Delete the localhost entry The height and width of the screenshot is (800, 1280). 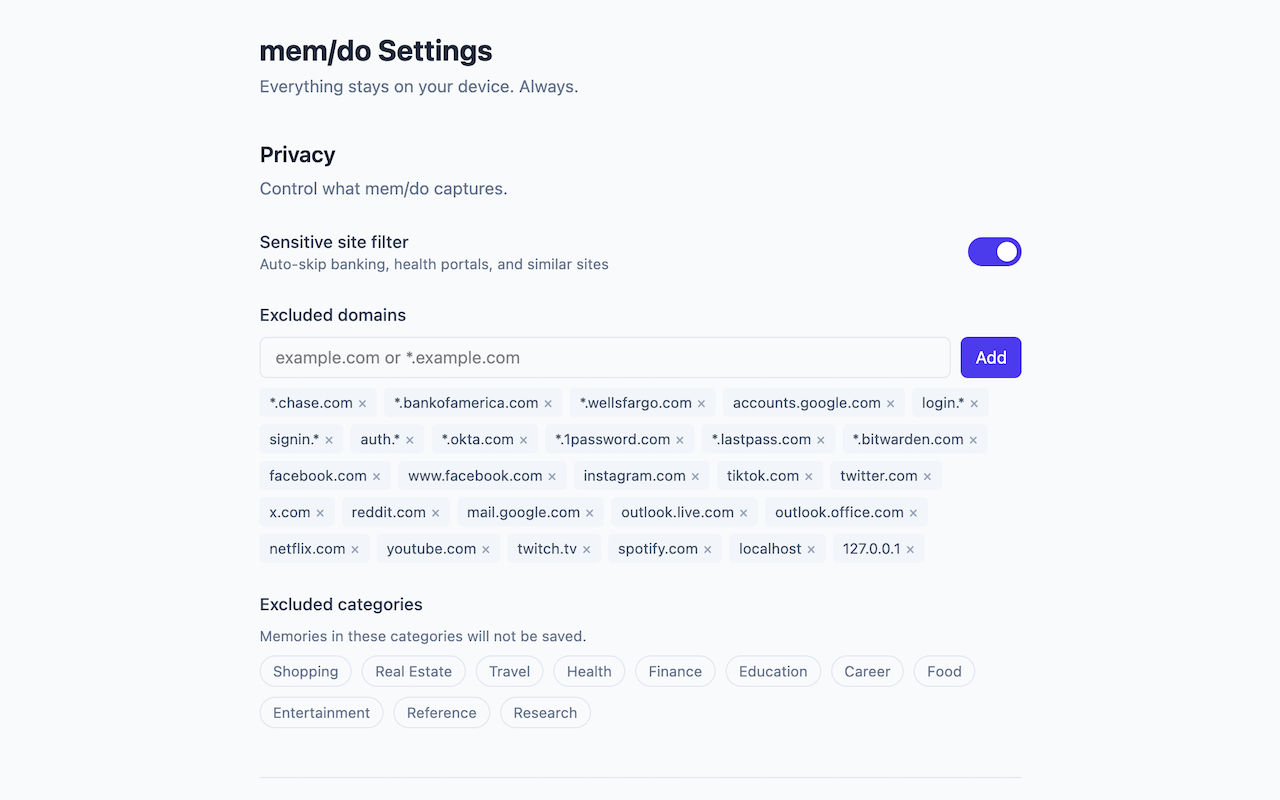pos(810,548)
